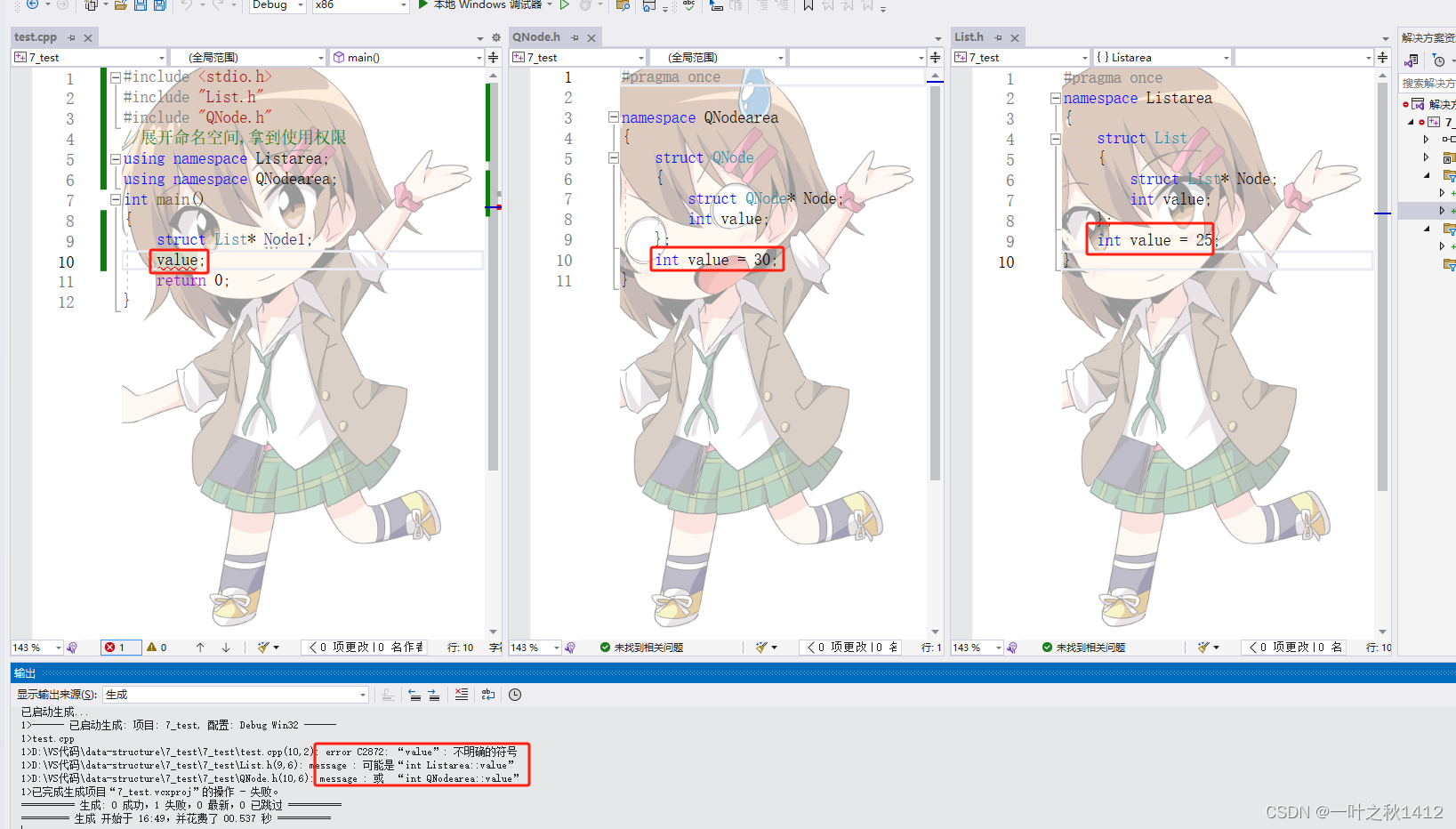
Task: Go to previous issue with up arrow
Action: point(201,648)
